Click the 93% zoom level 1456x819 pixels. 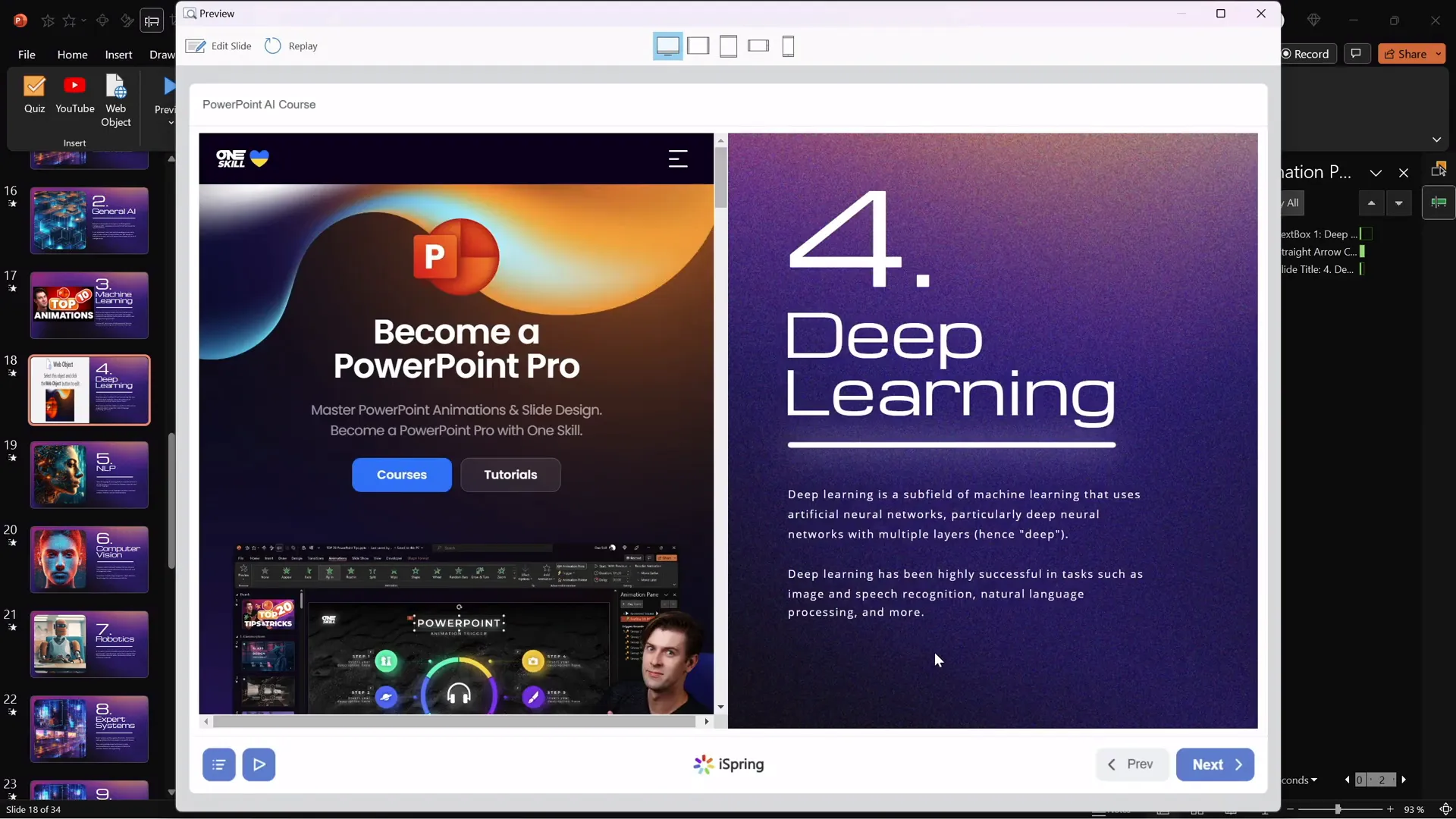point(1414,810)
